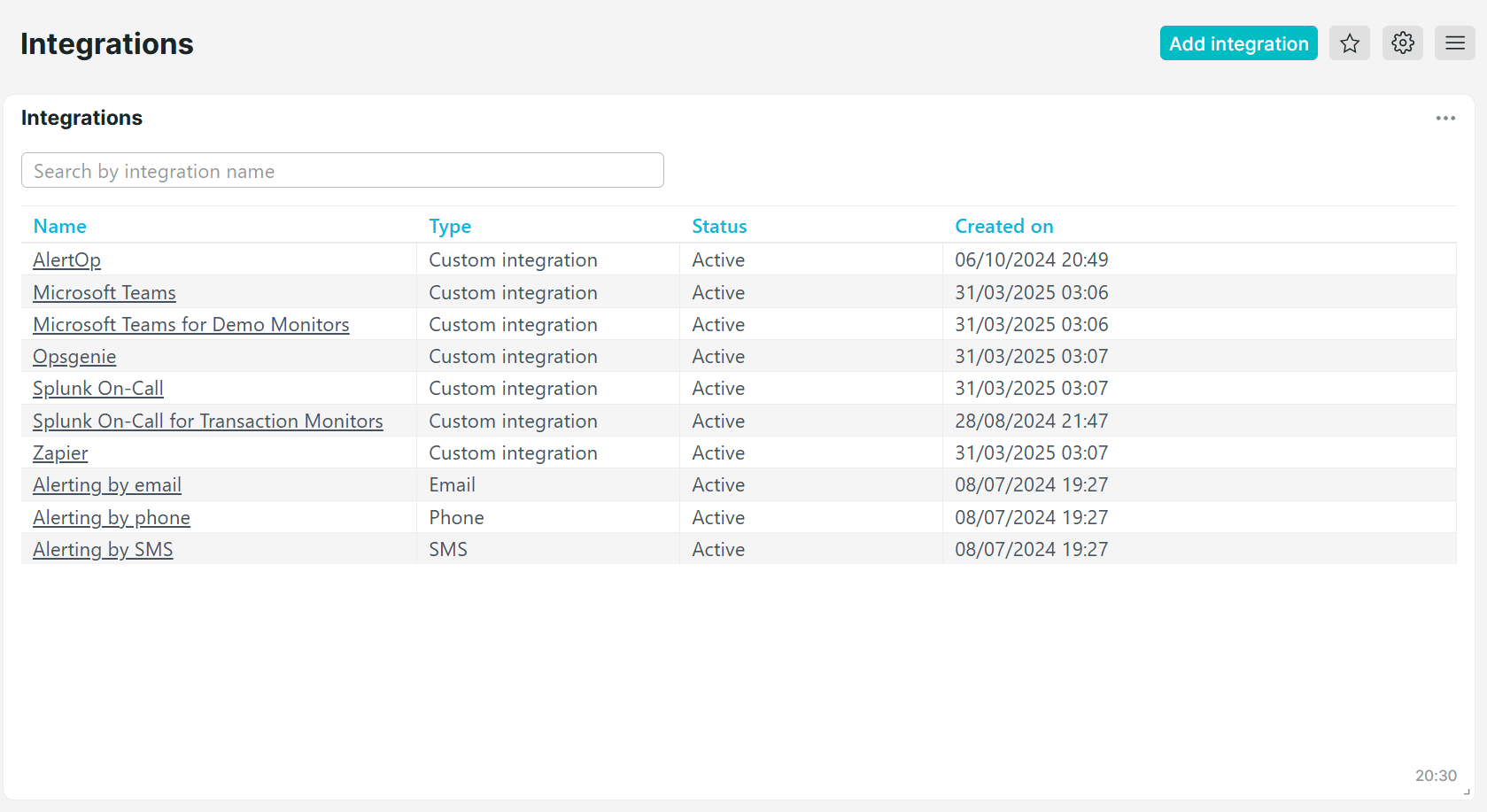Sort table by Type column header
The width and height of the screenshot is (1487, 812).
[450, 227]
